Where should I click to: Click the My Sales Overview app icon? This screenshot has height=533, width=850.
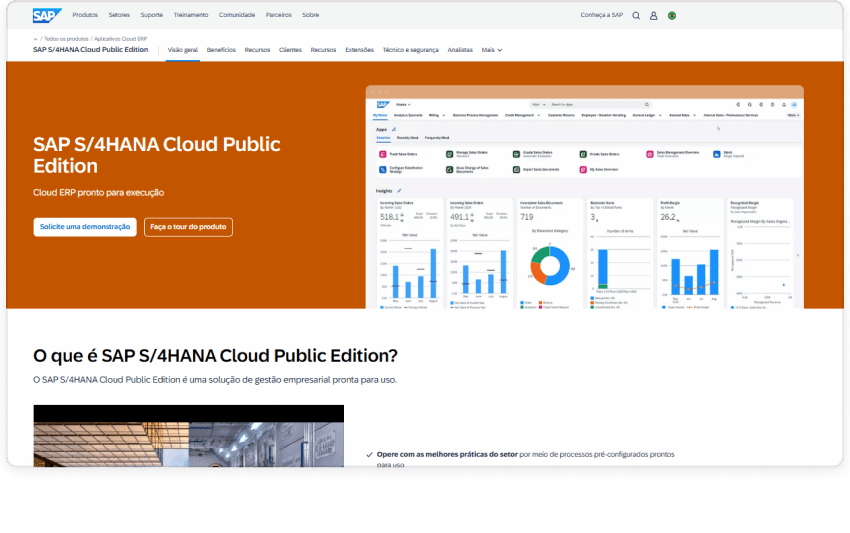click(x=583, y=170)
